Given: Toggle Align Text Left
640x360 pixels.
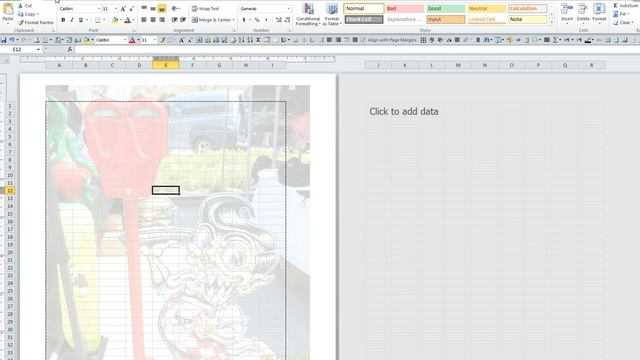Looking at the screenshot, I should 144,20.
